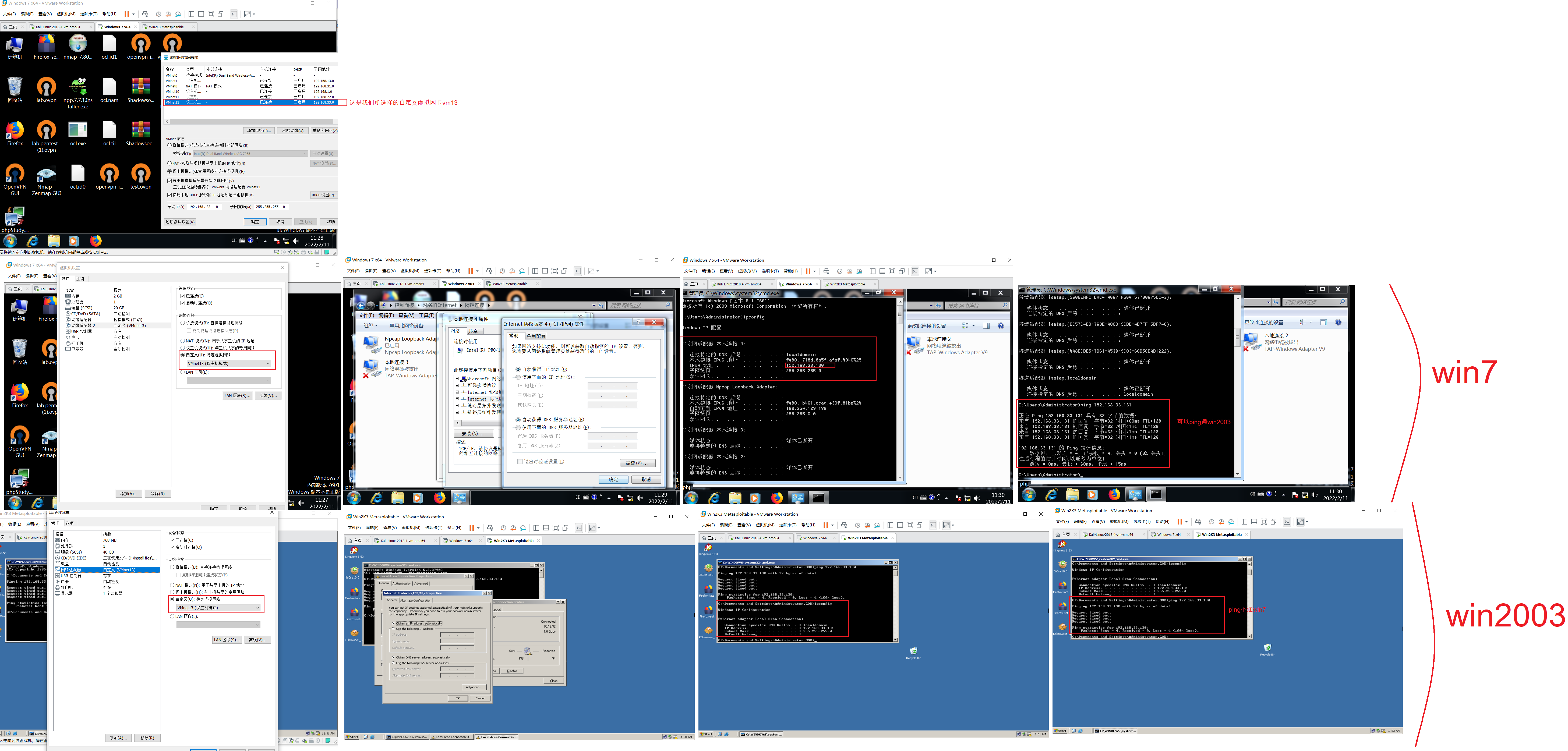Viewport: 1568px width, 751px height.
Task: Click 搜索 网络连接 search box behind IPv4 属性
Action: (x=640, y=306)
